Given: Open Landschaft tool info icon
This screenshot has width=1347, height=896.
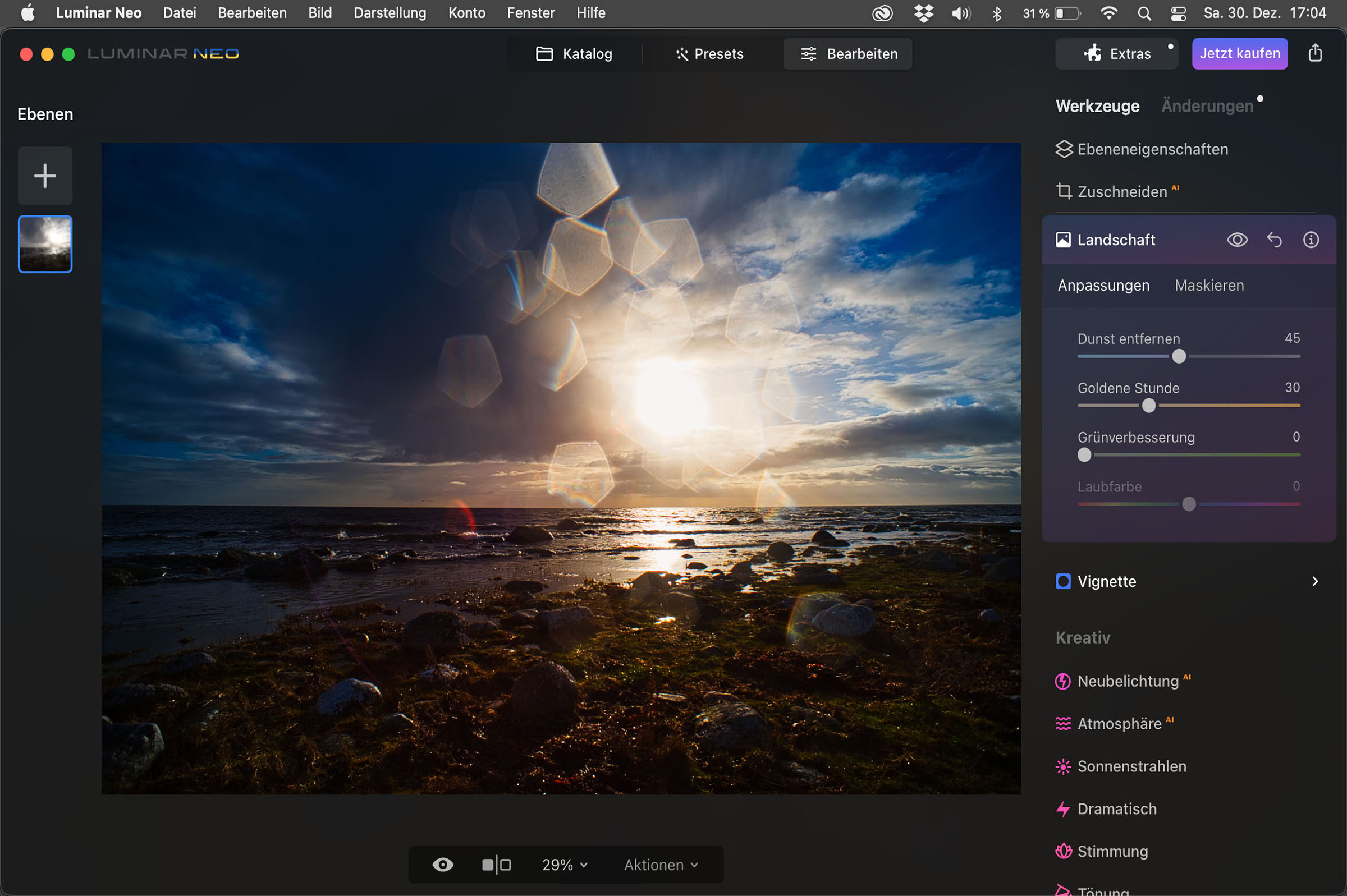Looking at the screenshot, I should pyautogui.click(x=1311, y=240).
